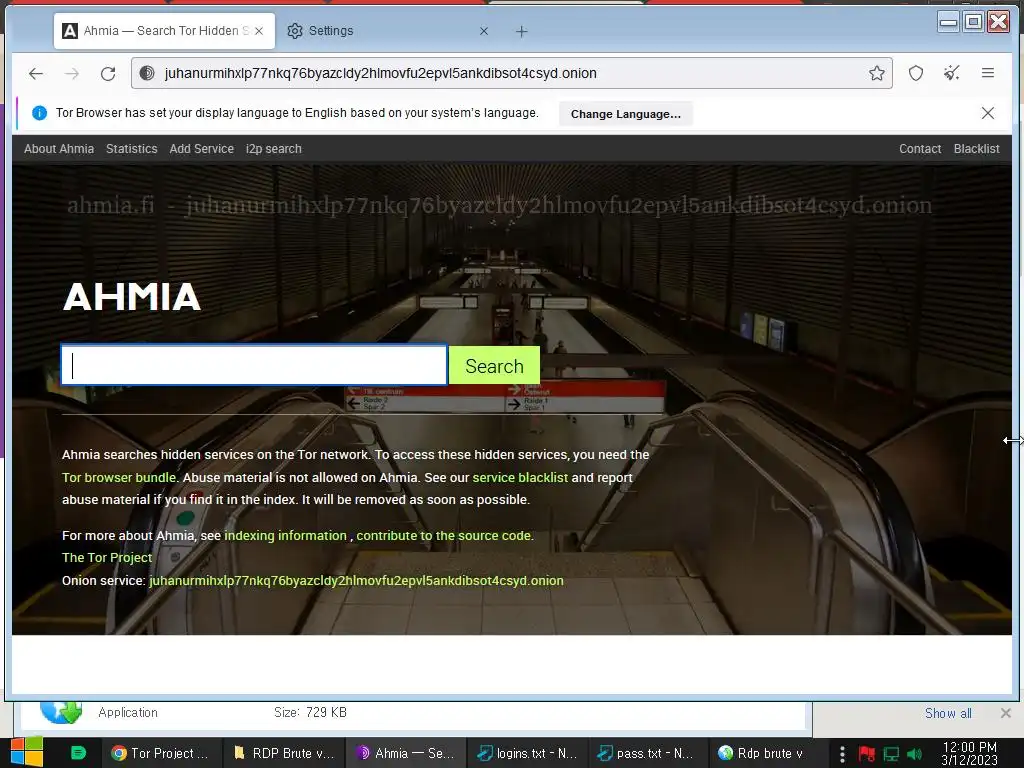Switch to the Settings tab
The height and width of the screenshot is (768, 1024).
388,31
